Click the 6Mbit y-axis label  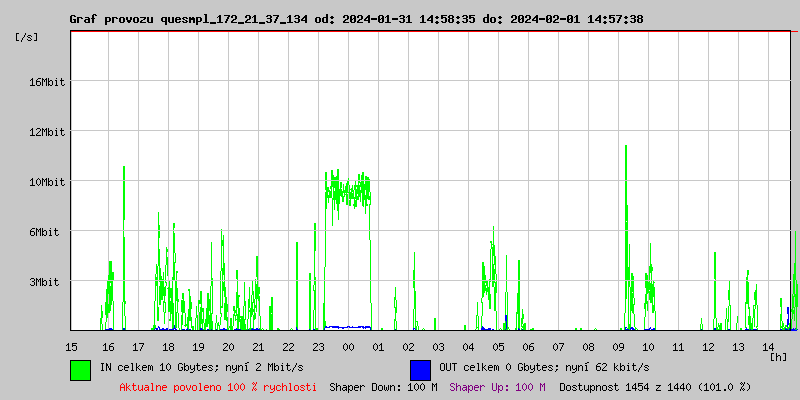point(47,232)
